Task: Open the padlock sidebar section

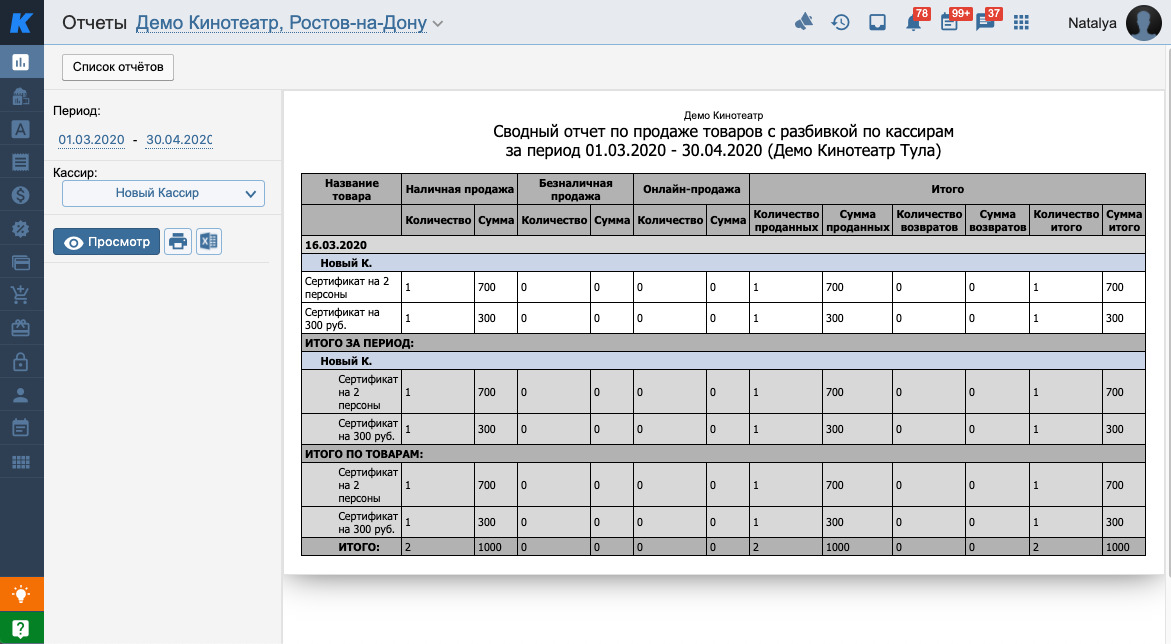Action: pos(21,361)
